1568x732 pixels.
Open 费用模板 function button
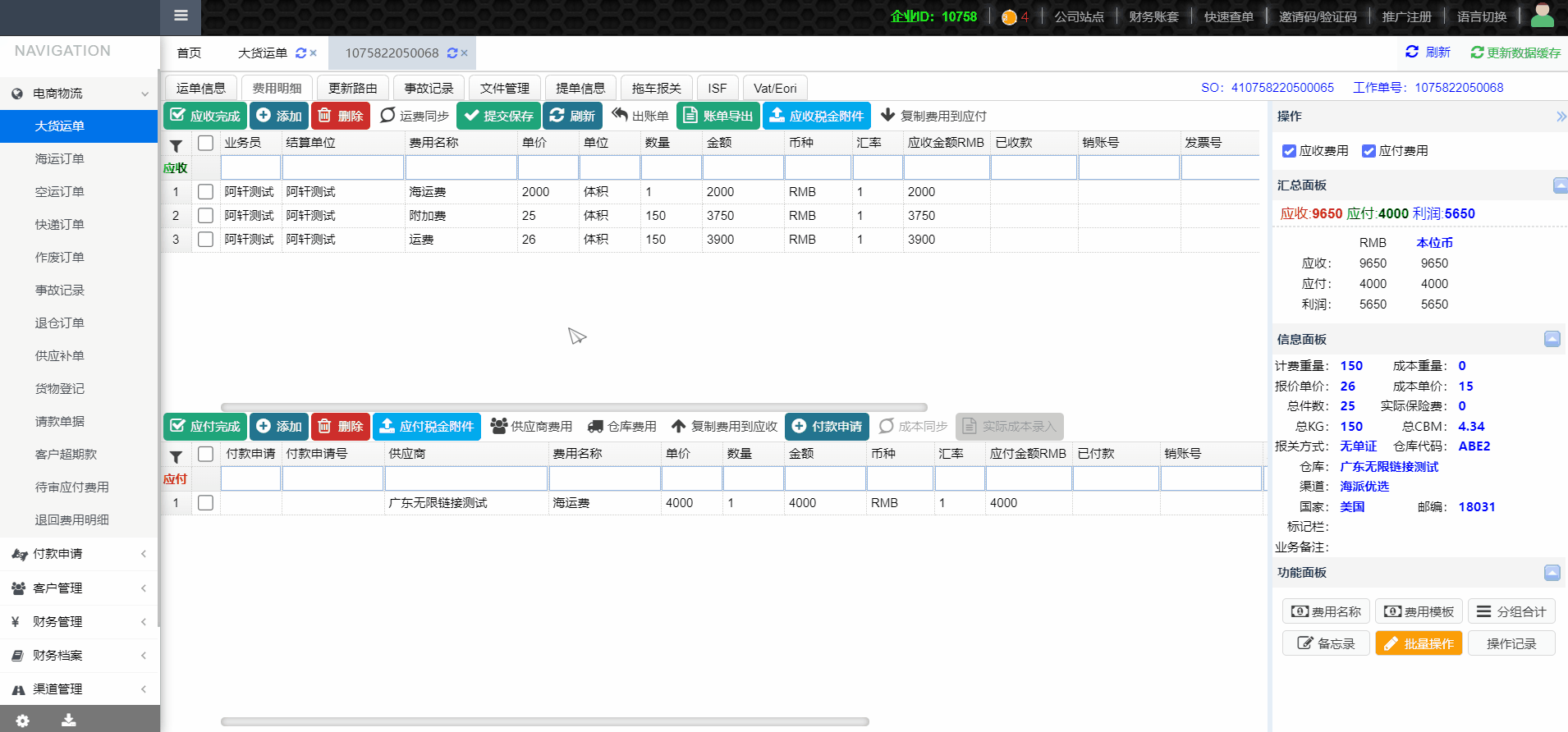[x=1419, y=611]
